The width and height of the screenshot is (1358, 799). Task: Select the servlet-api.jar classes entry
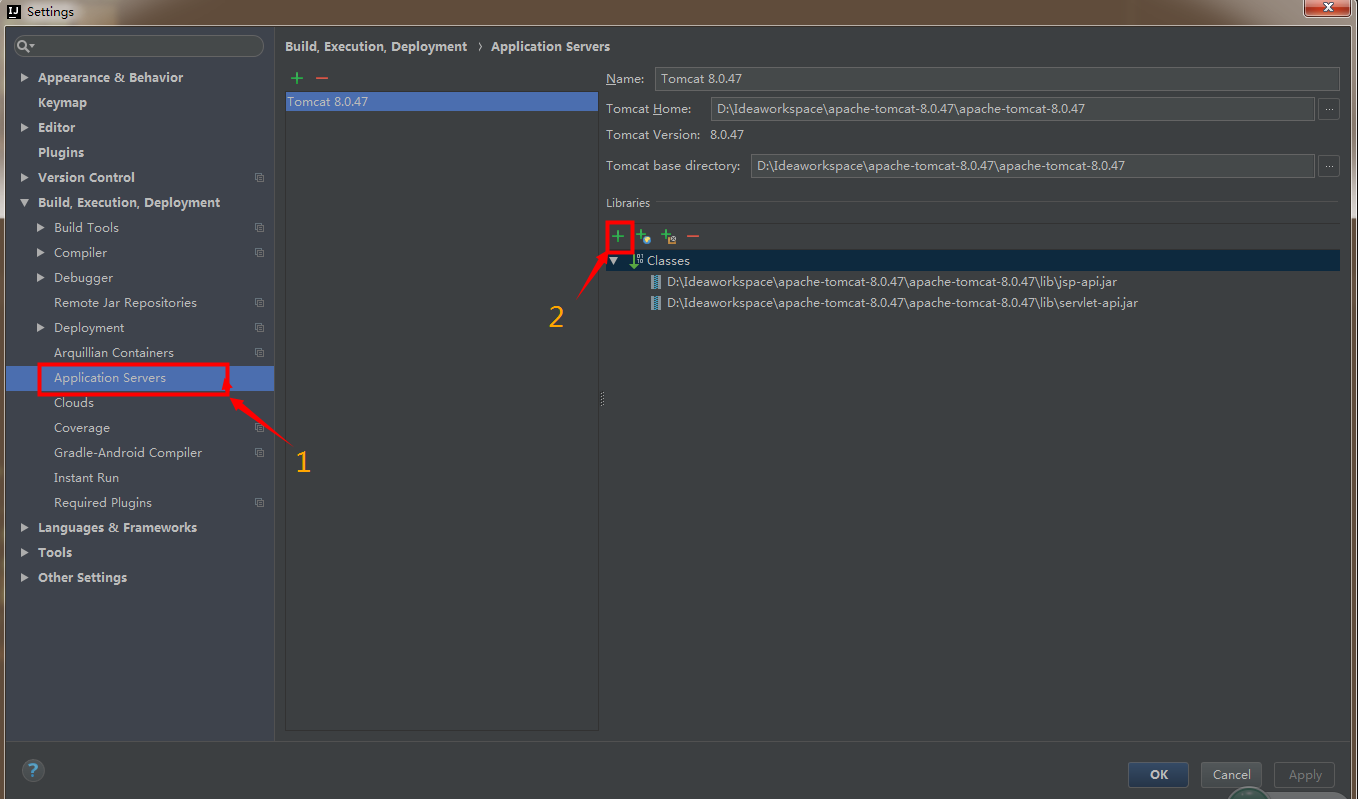click(896, 302)
